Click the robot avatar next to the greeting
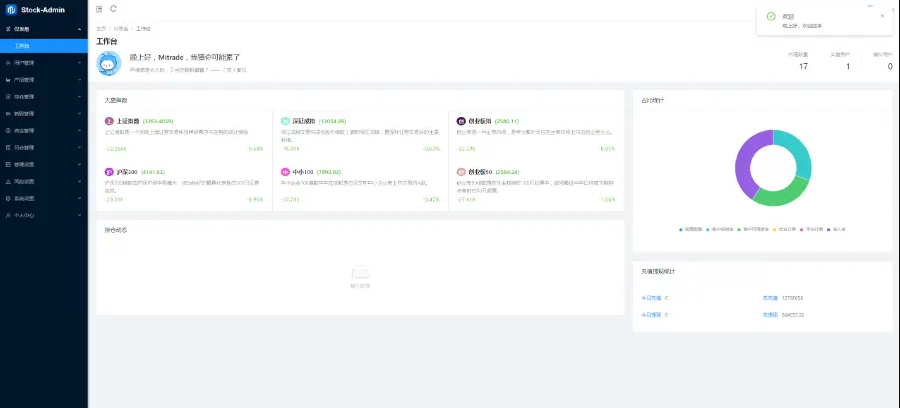This screenshot has width=900, height=408. click(x=109, y=63)
